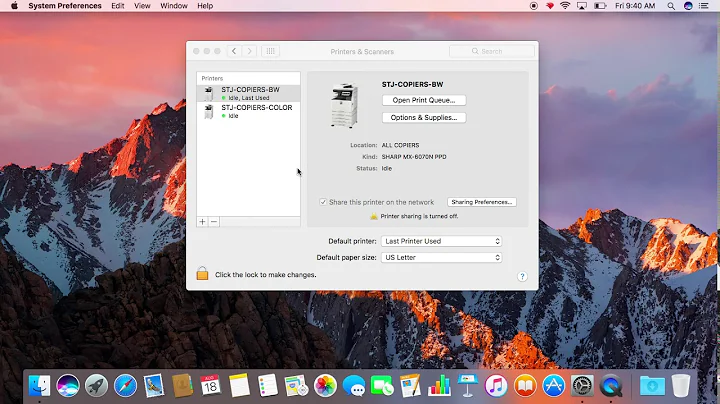Open the Apple menu
This screenshot has width=720, height=404.
tap(14, 6)
